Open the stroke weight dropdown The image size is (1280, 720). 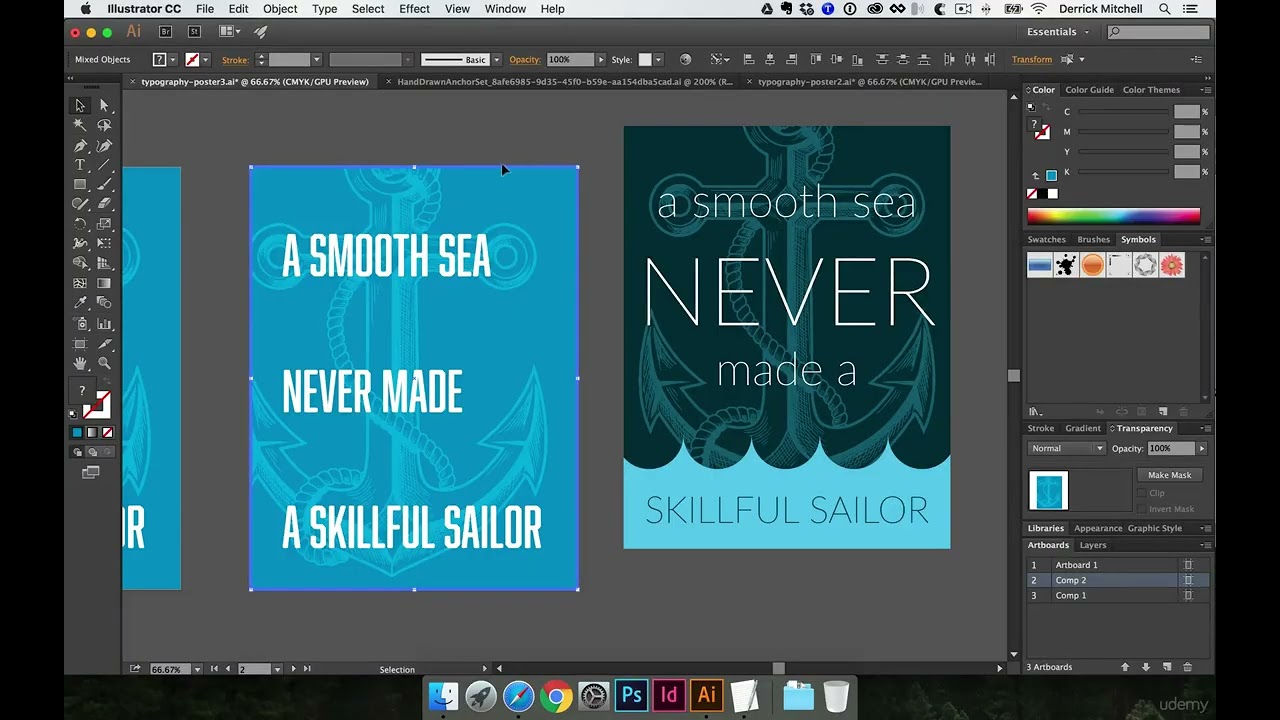[316, 60]
